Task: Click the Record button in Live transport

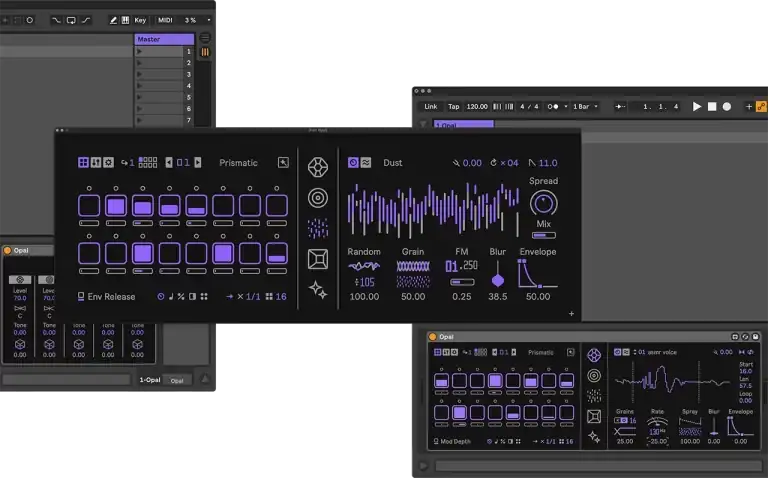Action: coord(727,106)
